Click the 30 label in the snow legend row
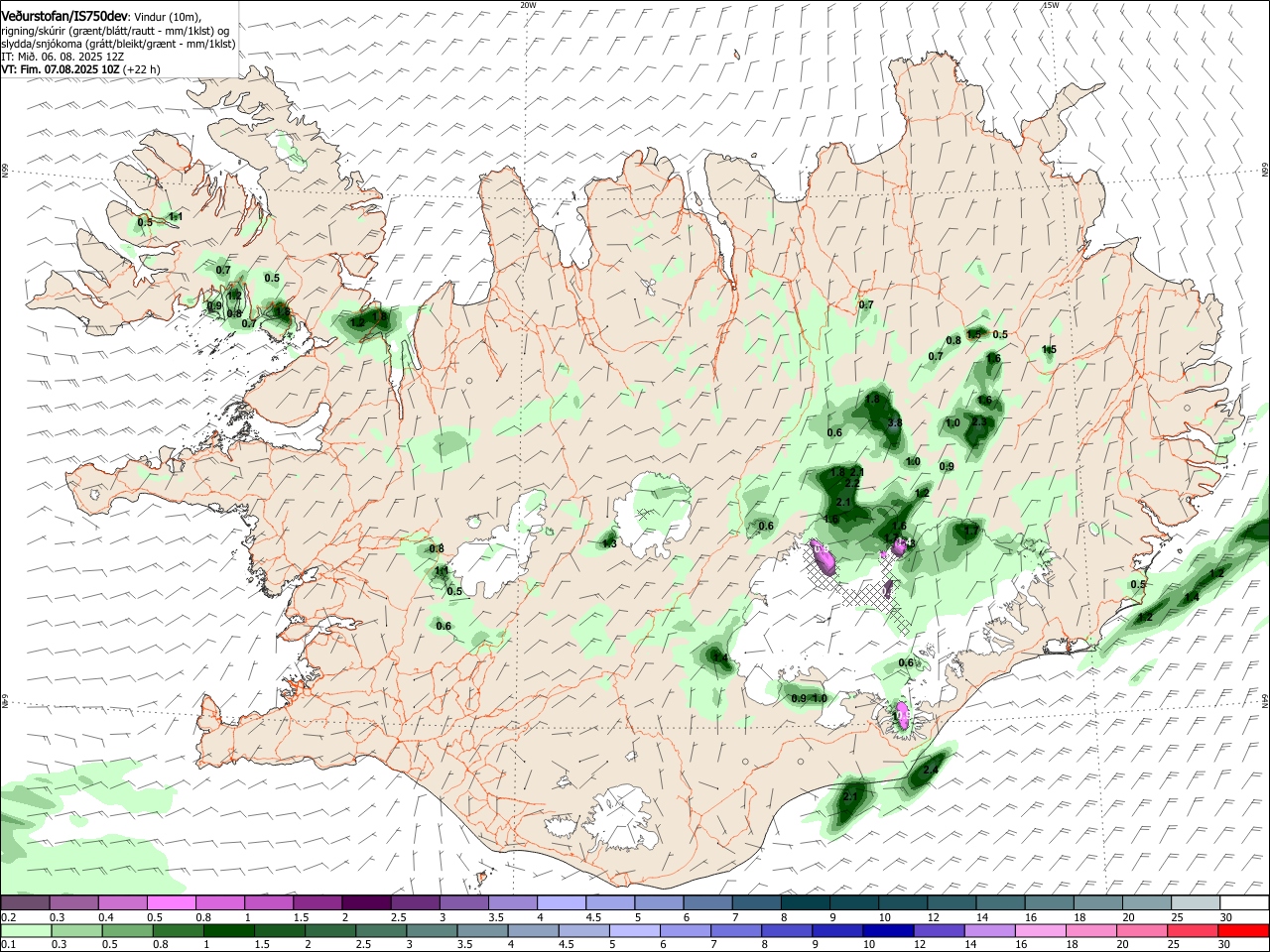Screen dimensions: 1270x952 (x=1225, y=917)
